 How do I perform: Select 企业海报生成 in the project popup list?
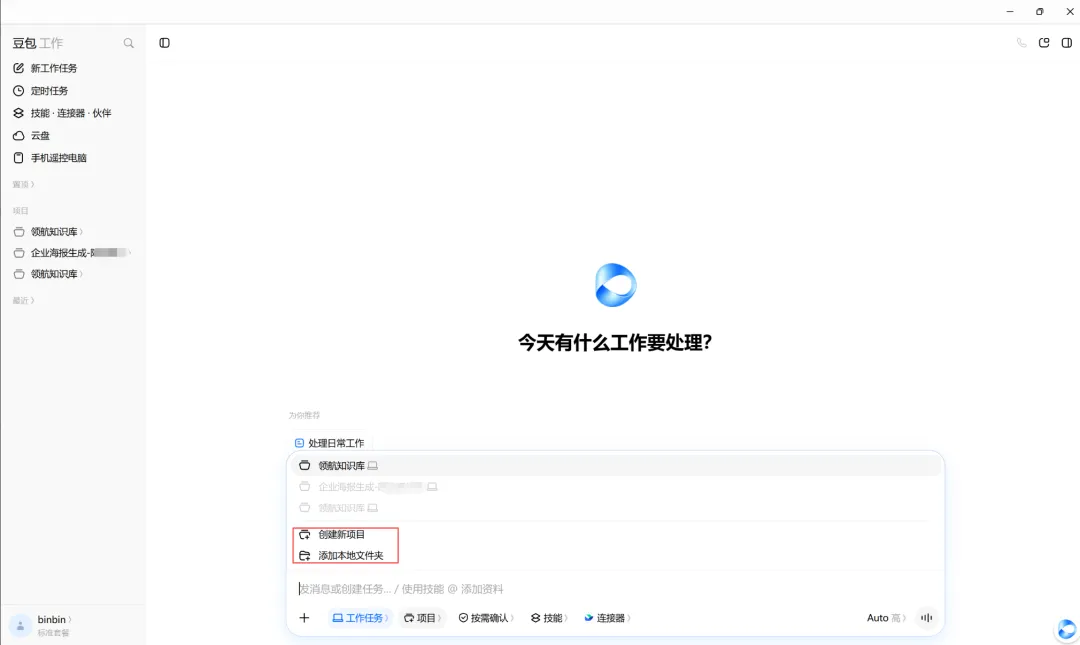615,487
